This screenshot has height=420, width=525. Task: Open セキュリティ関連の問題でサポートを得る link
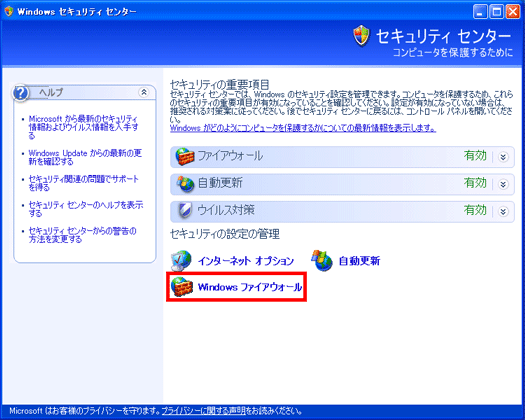tap(83, 183)
